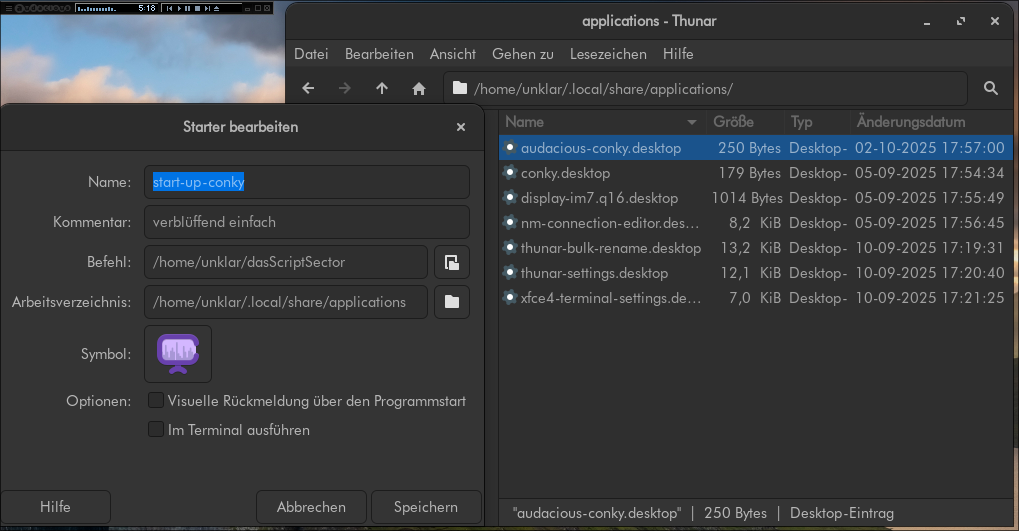Tick the Im Terminal ausführen checkbox
Image resolution: width=1019 pixels, height=531 pixels.
[156, 429]
